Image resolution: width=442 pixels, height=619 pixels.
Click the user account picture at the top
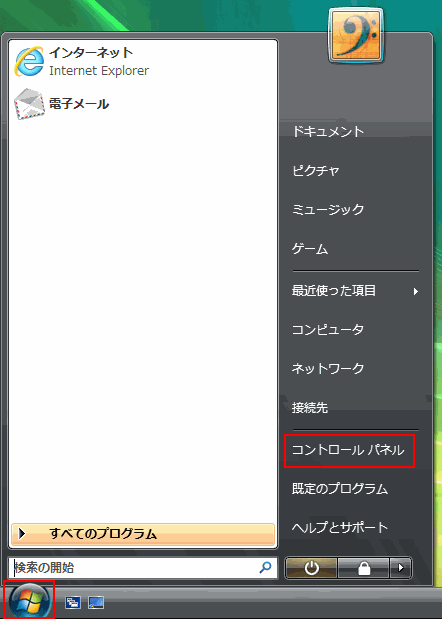click(x=356, y=36)
